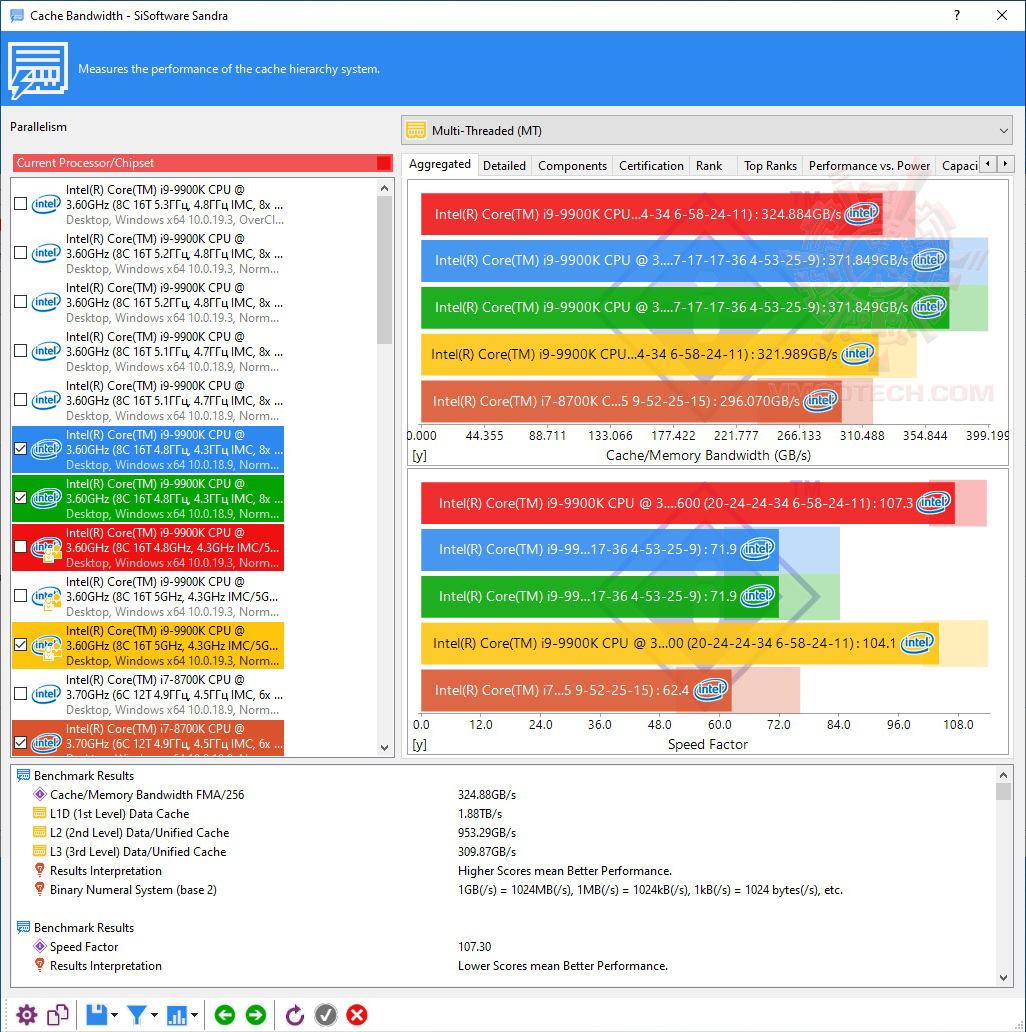Expand the save icon dropdown arrow
This screenshot has width=1026, height=1032.
pos(115,1015)
